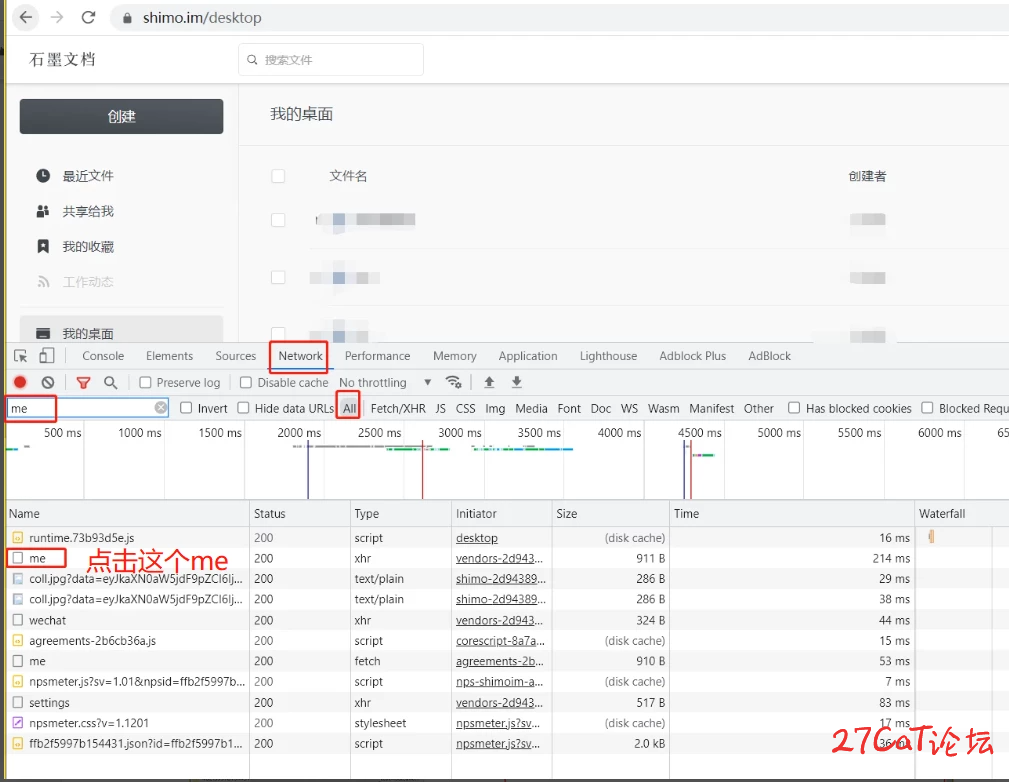The width and height of the screenshot is (1009, 782).
Task: Filter by Img requests
Action: [495, 408]
